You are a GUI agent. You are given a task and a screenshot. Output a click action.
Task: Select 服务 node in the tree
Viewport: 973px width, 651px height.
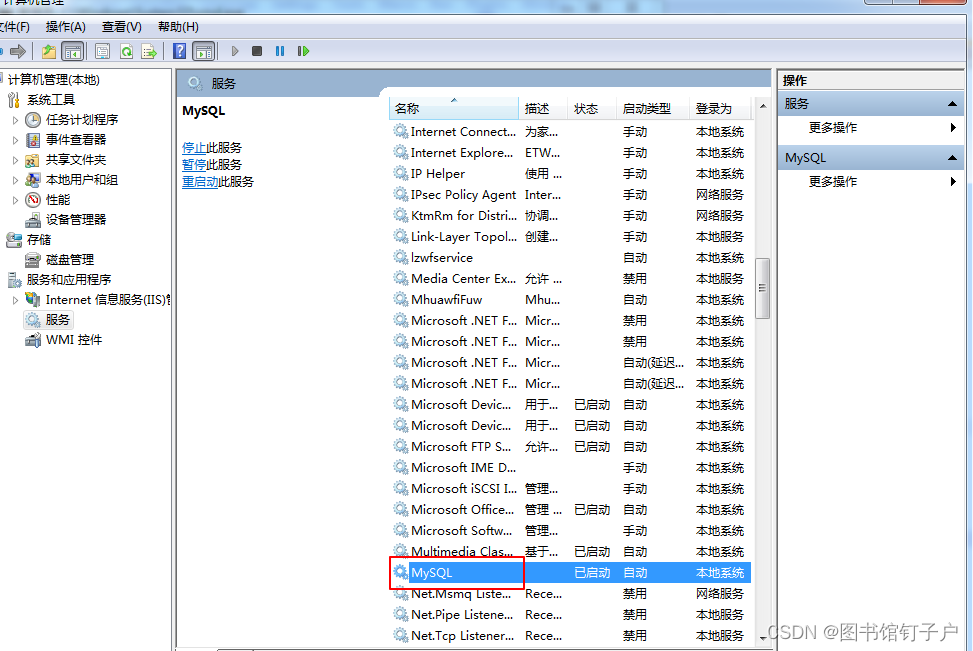click(57, 320)
